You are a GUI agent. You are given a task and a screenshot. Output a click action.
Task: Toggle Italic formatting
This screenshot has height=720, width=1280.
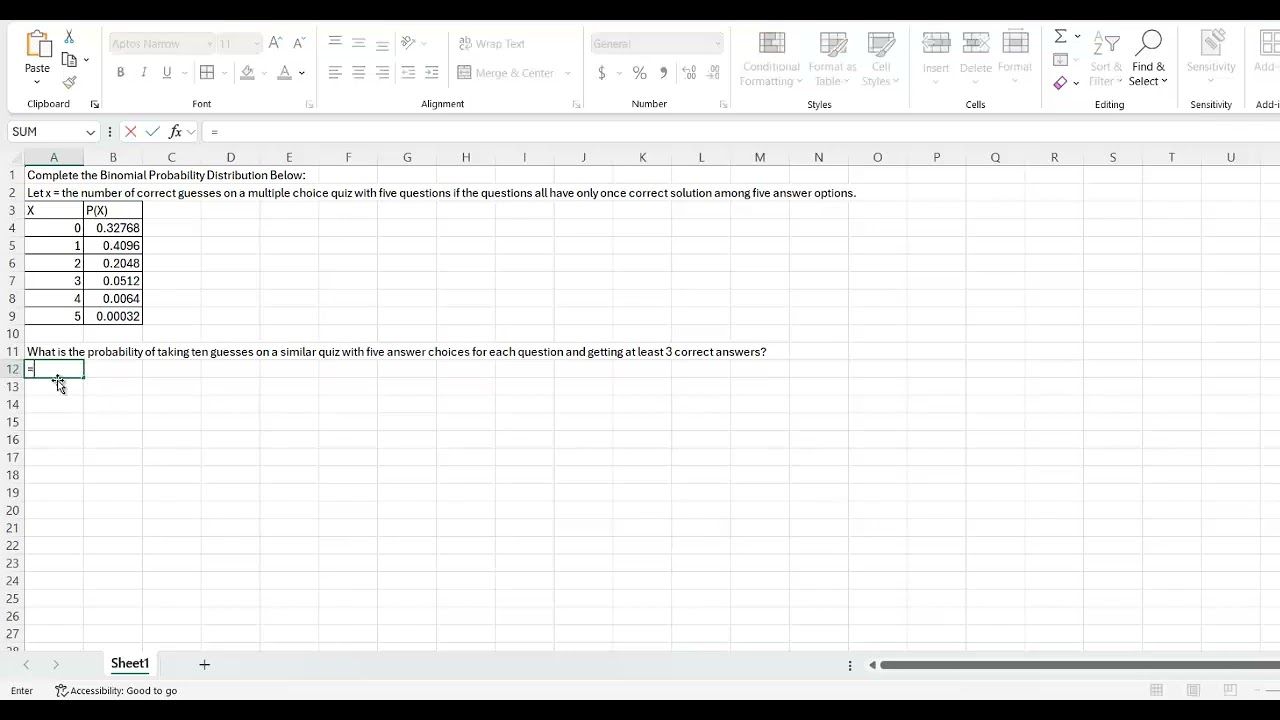pyautogui.click(x=144, y=72)
